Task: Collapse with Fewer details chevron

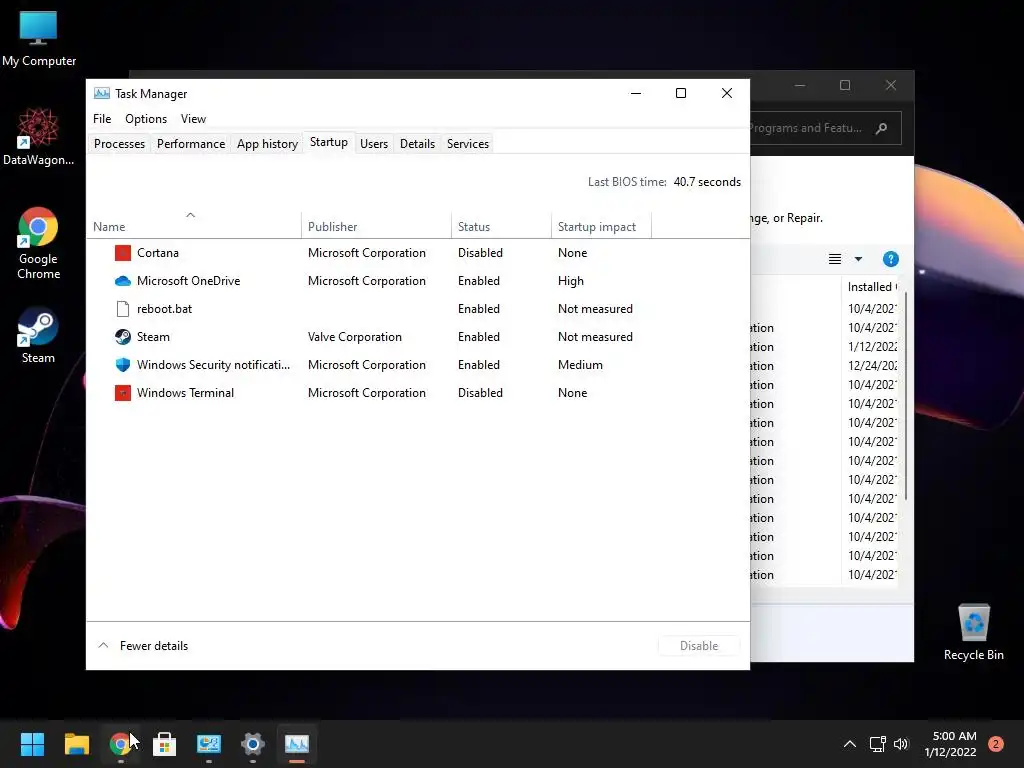Action: pyautogui.click(x=103, y=645)
